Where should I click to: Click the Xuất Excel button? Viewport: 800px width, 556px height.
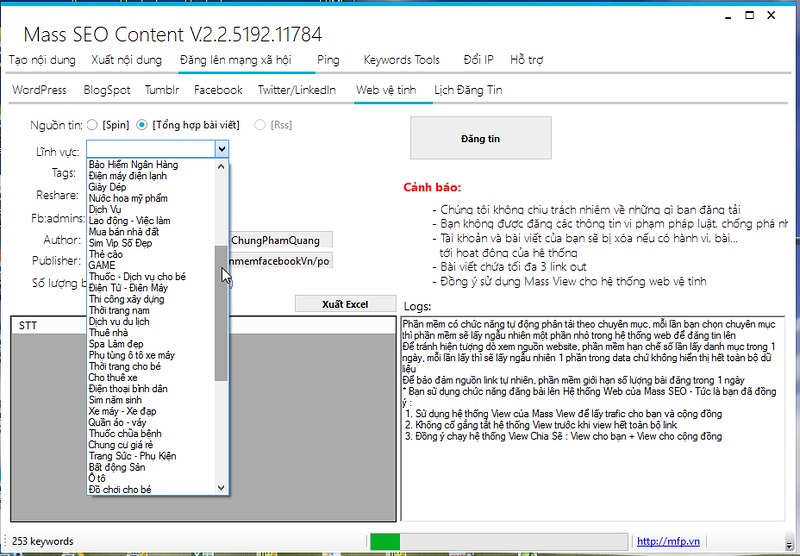[x=345, y=304]
